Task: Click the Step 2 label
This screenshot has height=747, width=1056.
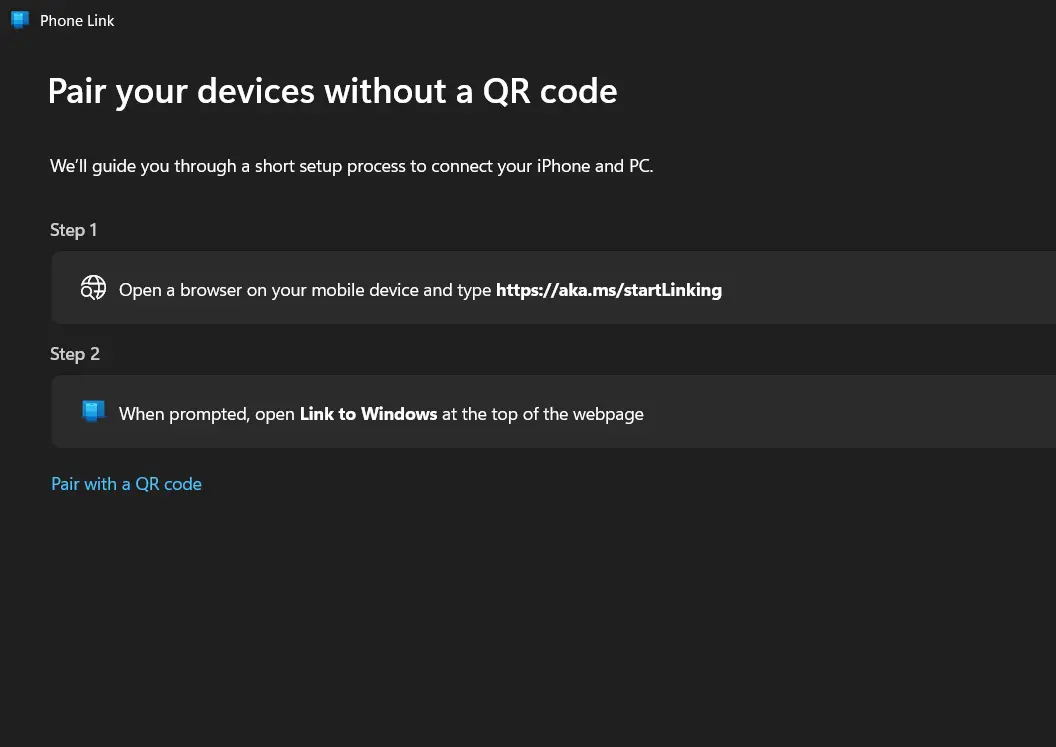Action: pos(75,354)
